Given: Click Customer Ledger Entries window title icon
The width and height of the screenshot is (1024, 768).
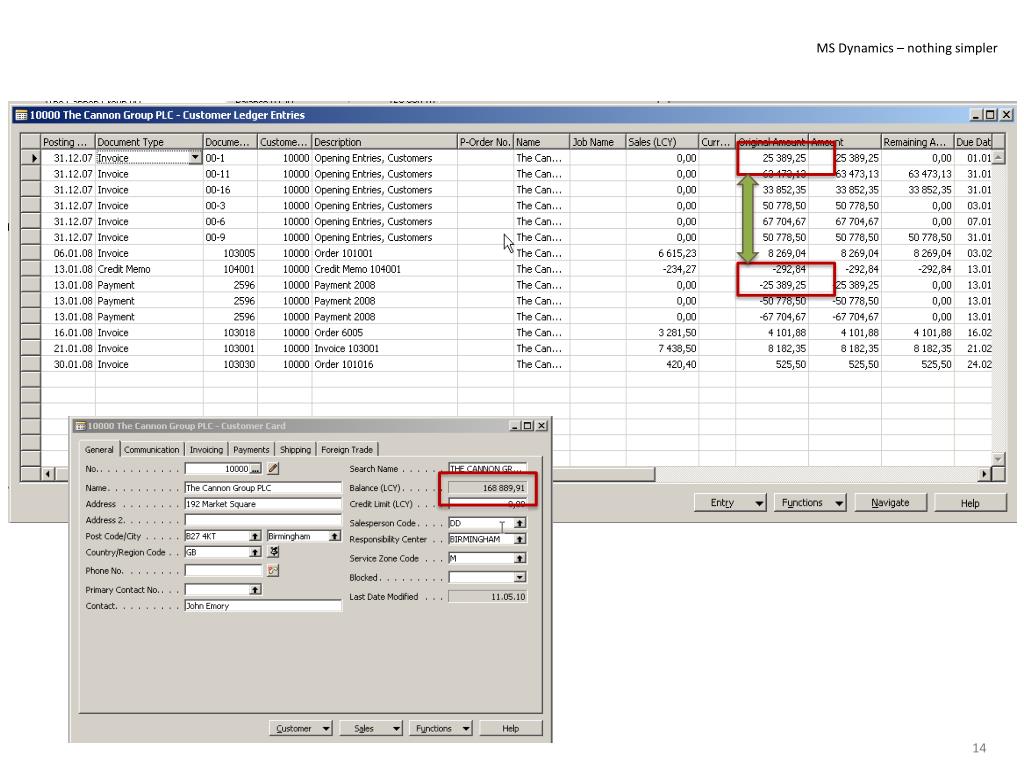Looking at the screenshot, I should click(21, 115).
